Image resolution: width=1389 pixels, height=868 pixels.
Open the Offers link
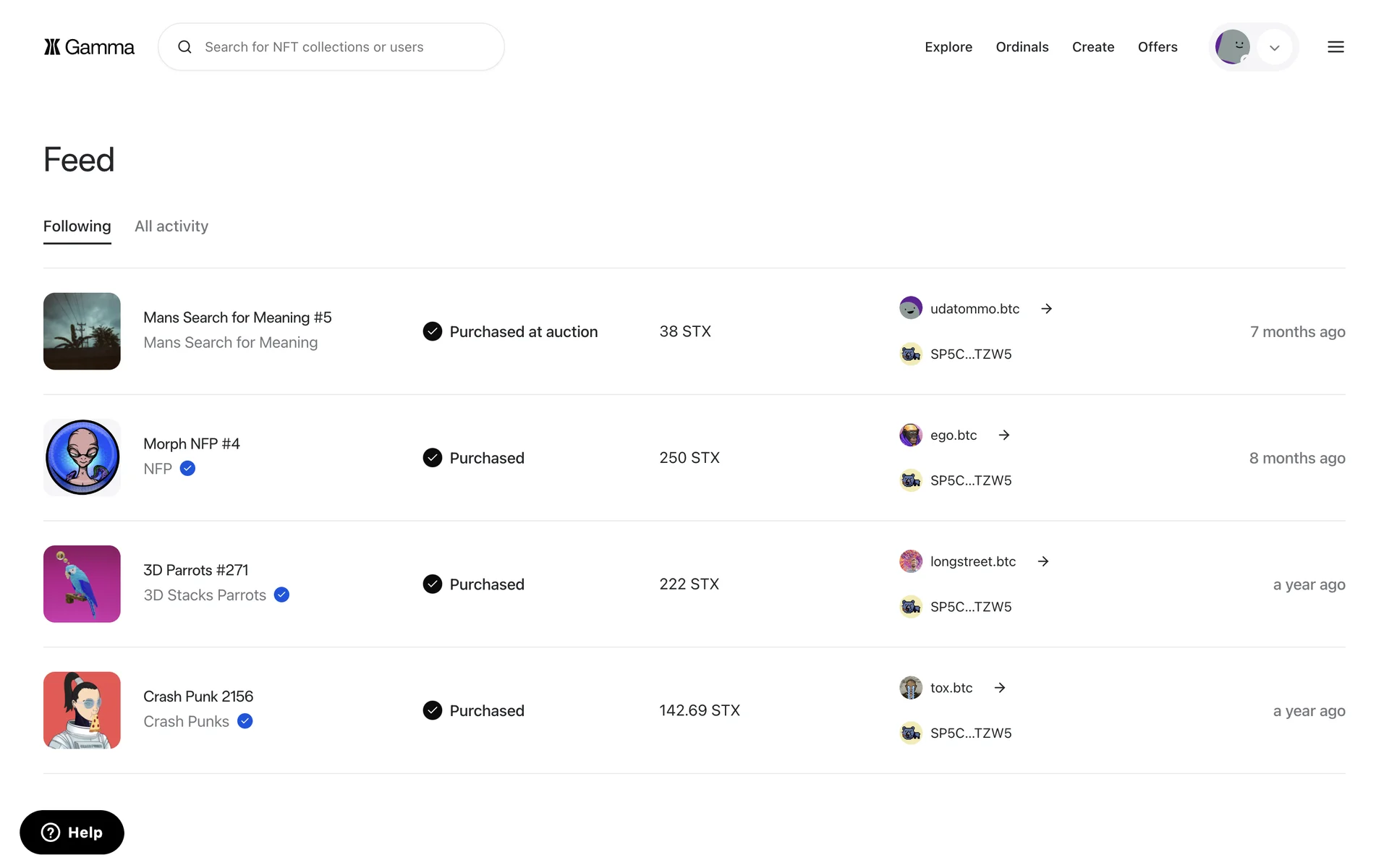1157,47
